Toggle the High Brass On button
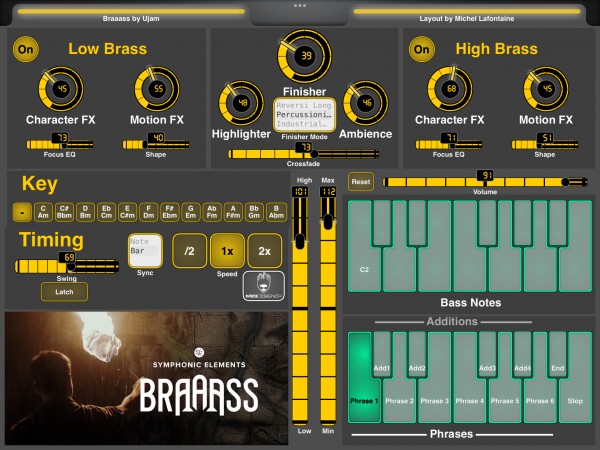This screenshot has width=600, height=450. click(x=422, y=49)
